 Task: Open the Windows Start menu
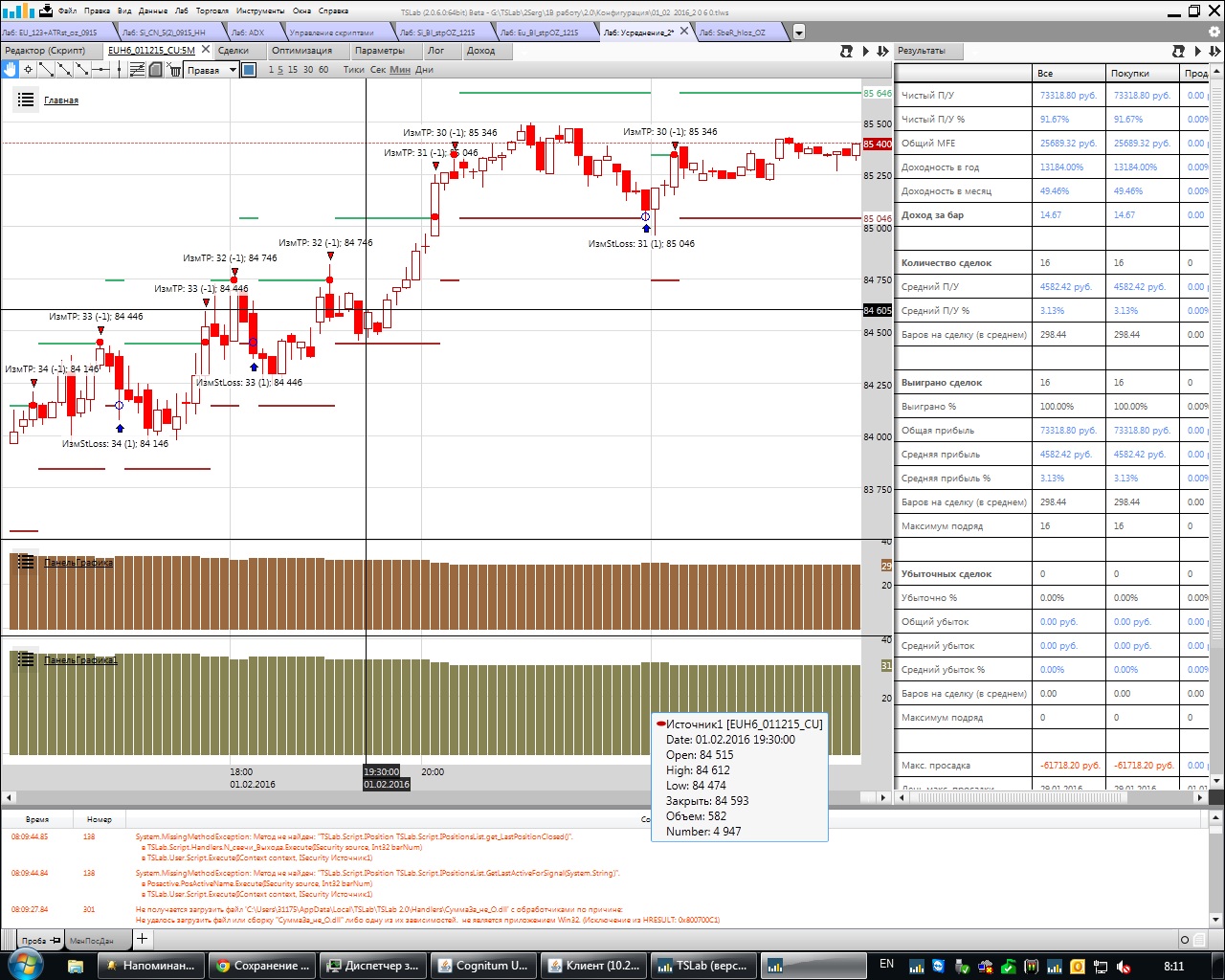[24, 965]
